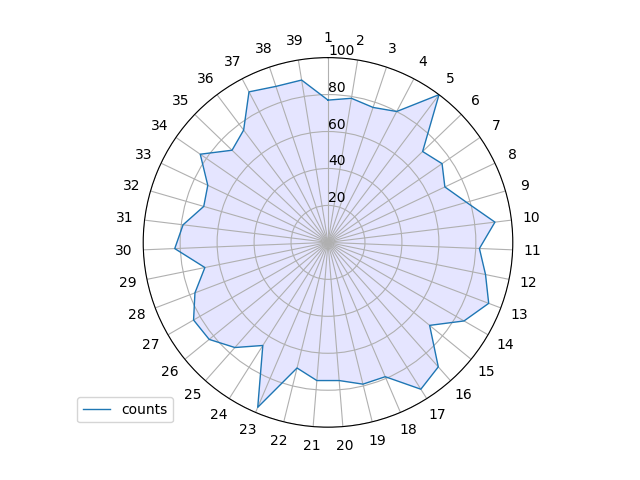Click the data point at spoke 17
Image resolution: width=640 pixels, height=480 pixels.
click(421, 389)
